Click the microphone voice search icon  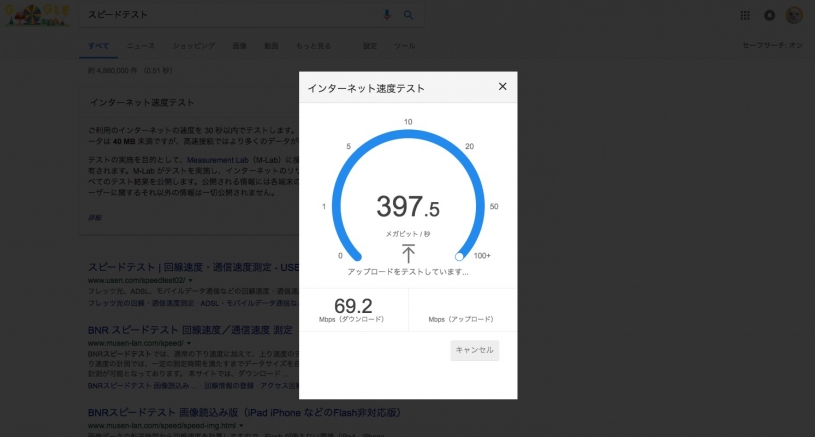tap(387, 15)
